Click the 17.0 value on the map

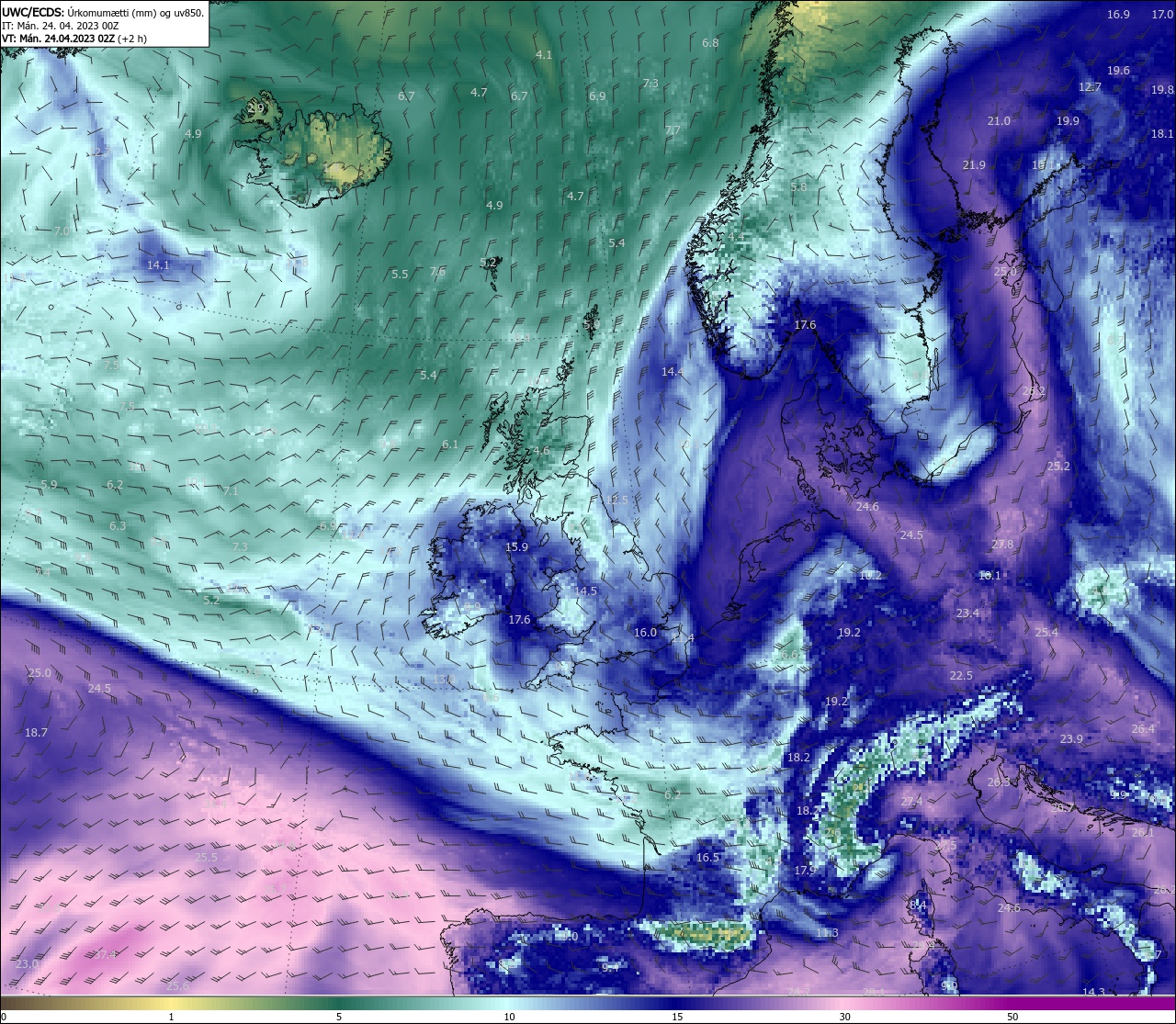(x=1162, y=15)
